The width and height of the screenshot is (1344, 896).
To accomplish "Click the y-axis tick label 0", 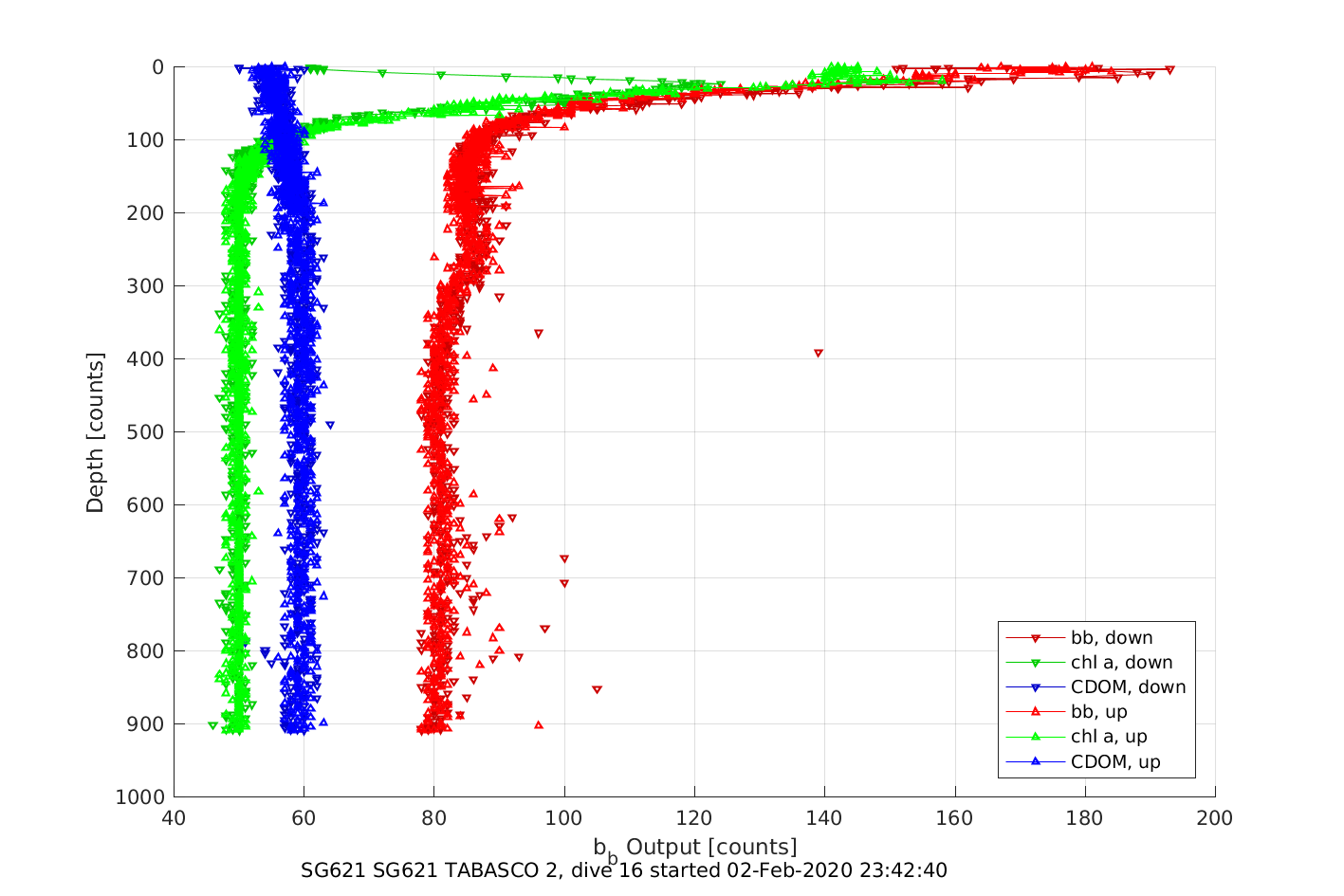I will (x=157, y=67).
